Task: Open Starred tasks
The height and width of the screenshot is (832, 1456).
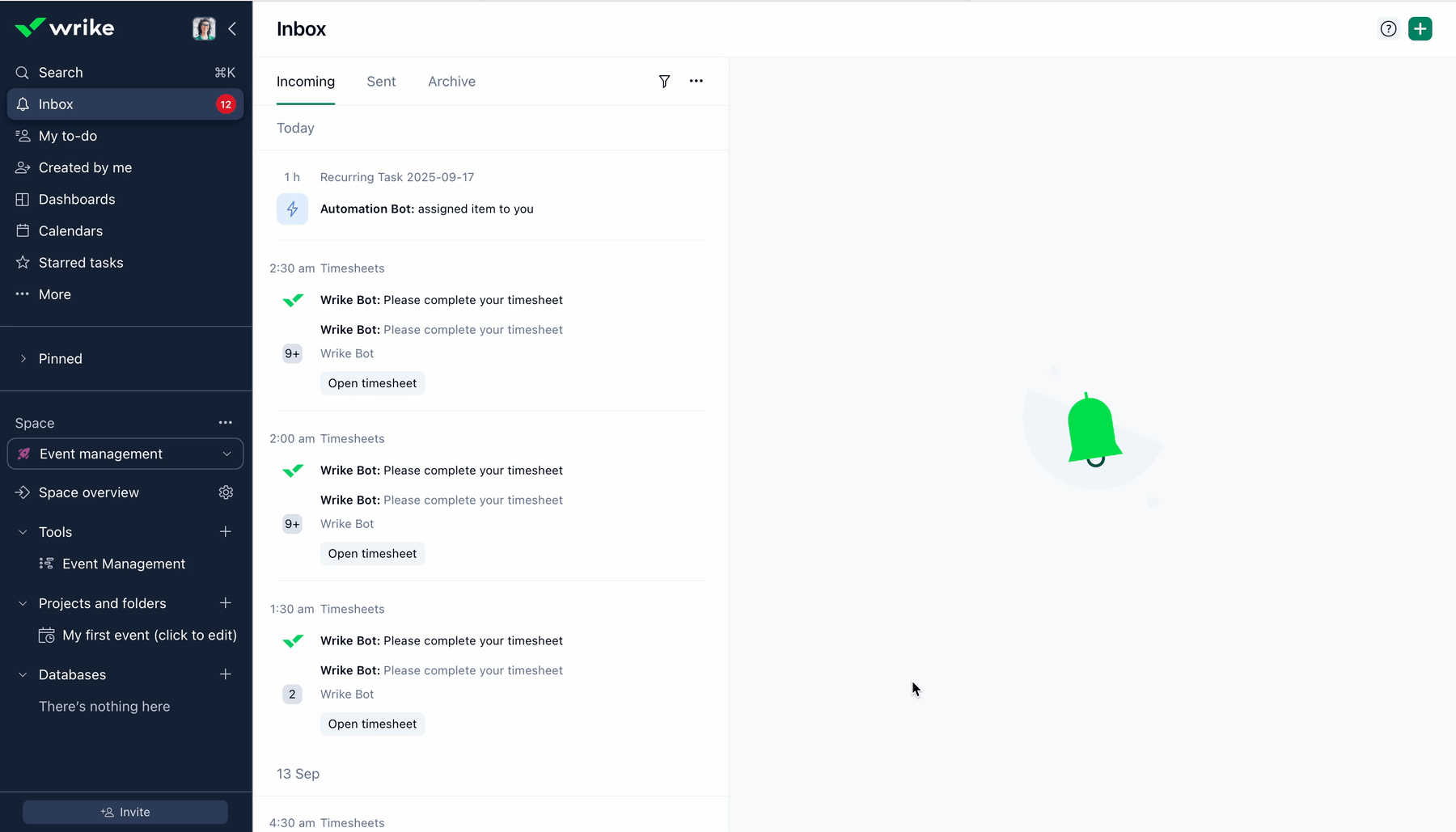Action: [80, 262]
